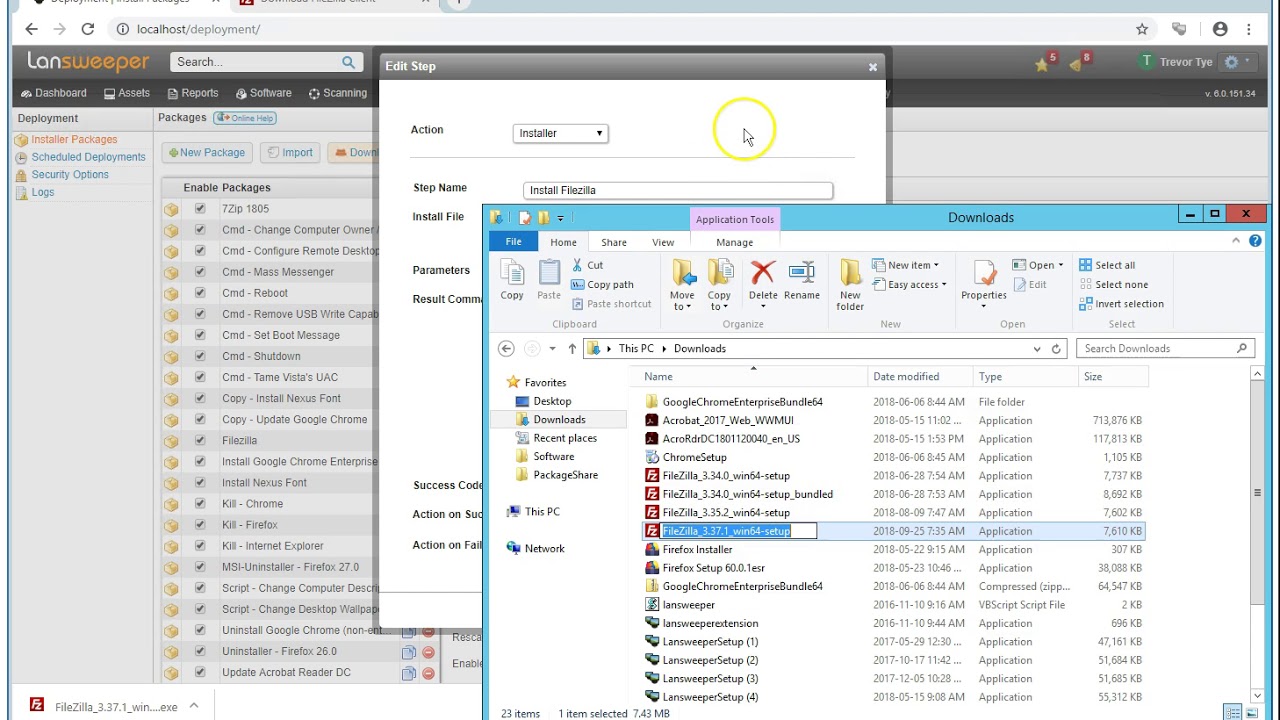This screenshot has width=1280, height=720.
Task: Toggle Kill - Chrome package checkbox
Action: (200, 504)
